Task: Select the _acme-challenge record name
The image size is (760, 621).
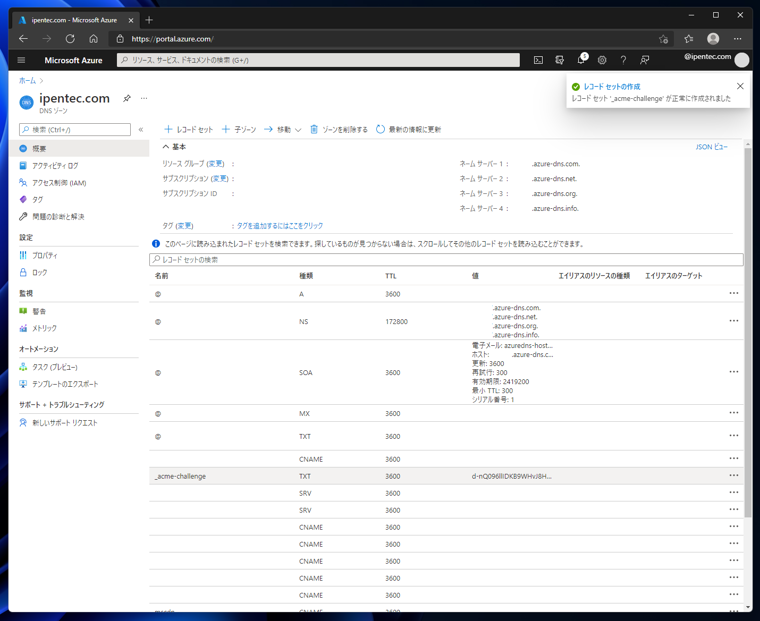Action: [180, 476]
